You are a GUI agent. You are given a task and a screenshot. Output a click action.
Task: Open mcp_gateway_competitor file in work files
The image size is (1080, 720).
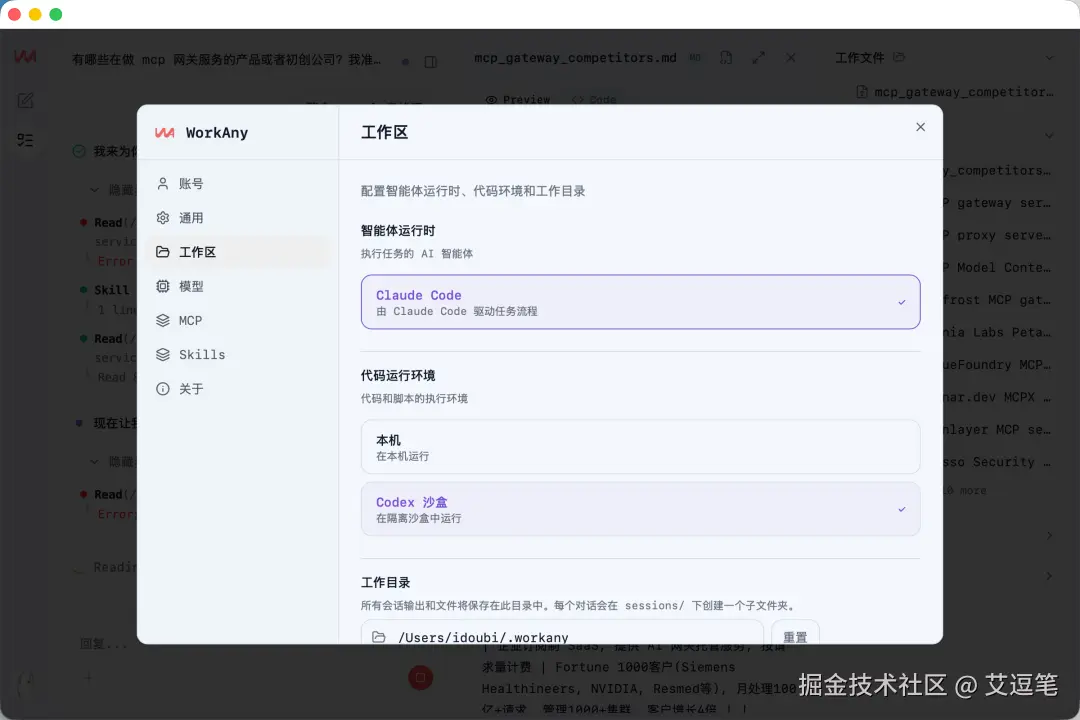pyautogui.click(x=955, y=92)
